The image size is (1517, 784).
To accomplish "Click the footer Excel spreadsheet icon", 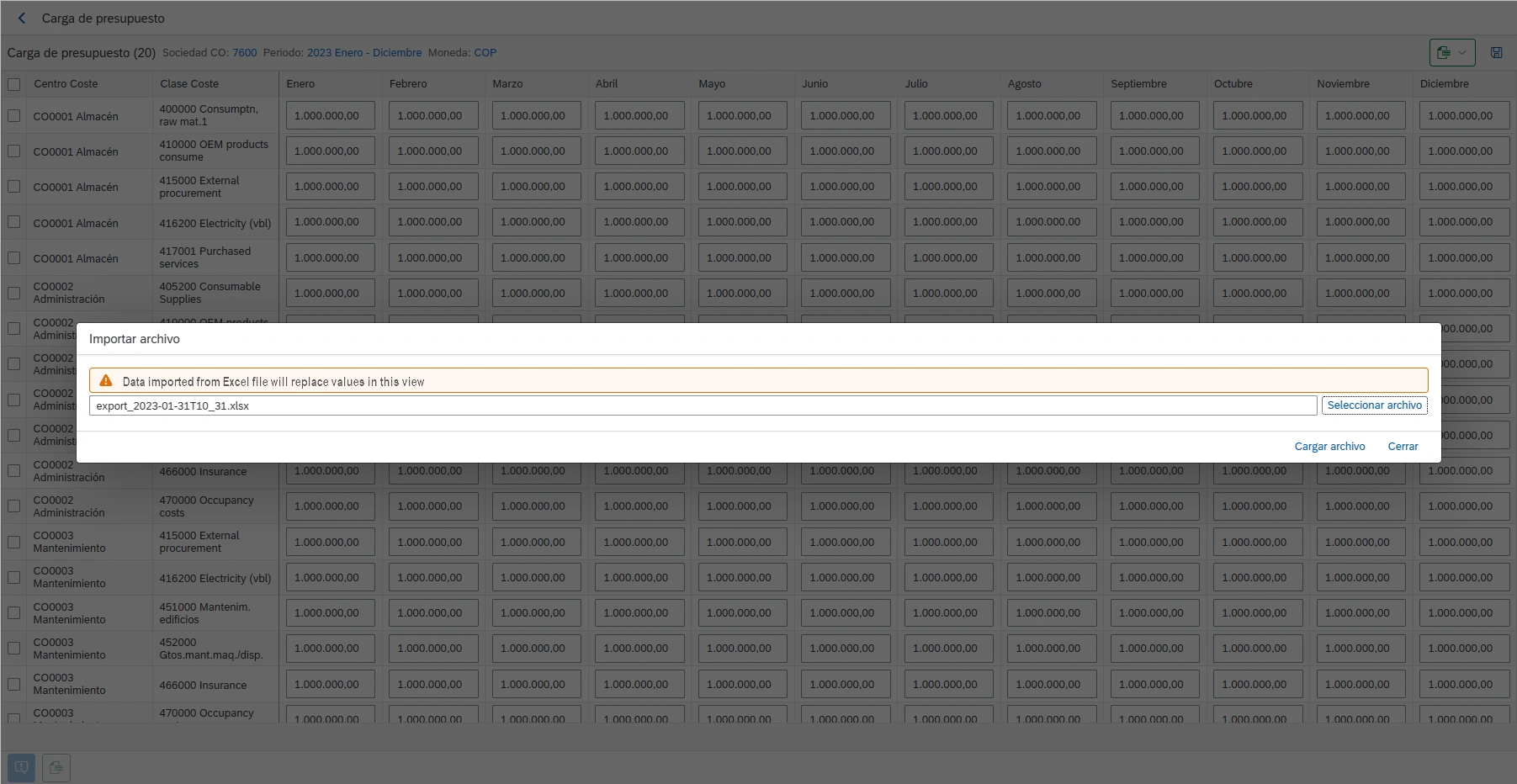I will (56, 767).
